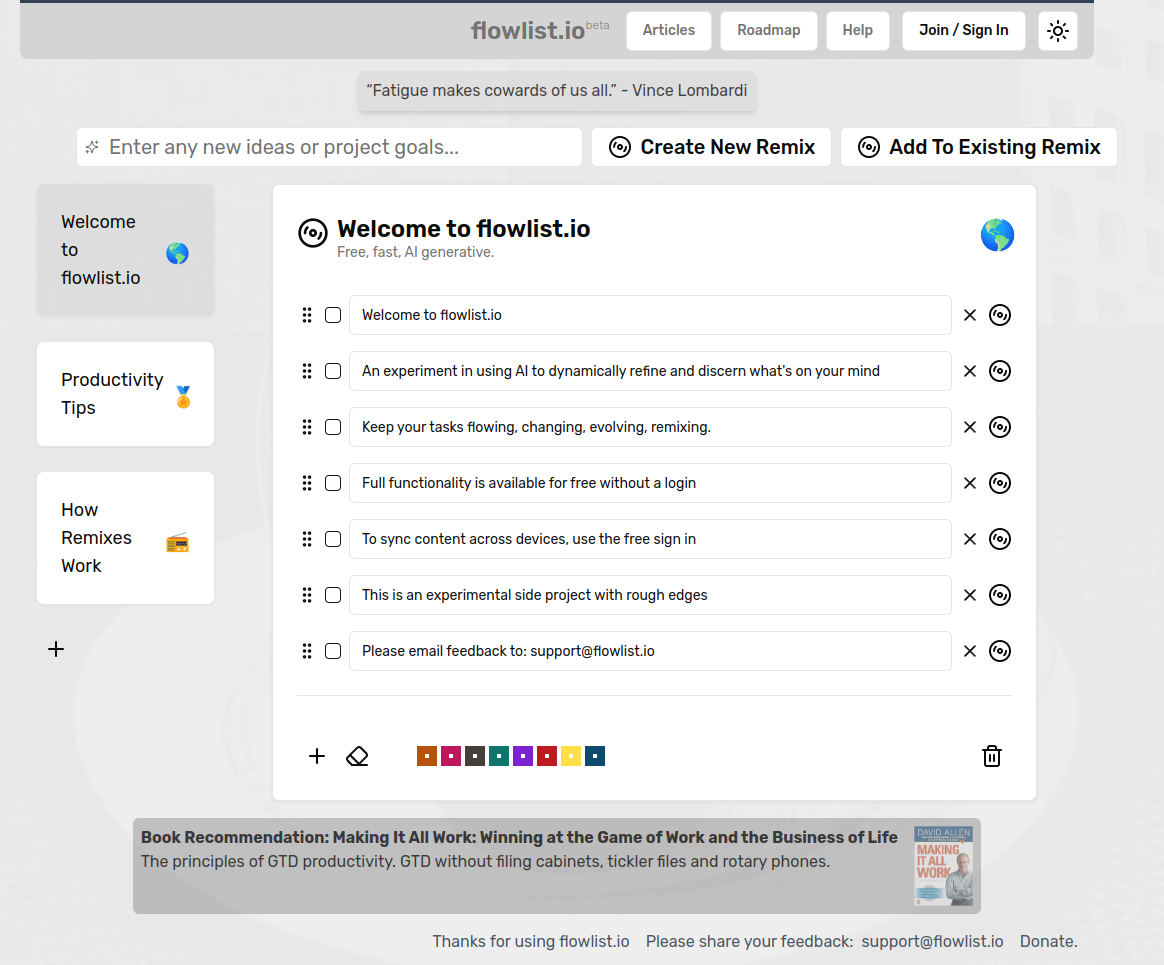Click the 'Making It All Work' book cover thumbnail
Screen dimensions: 1164x965
(x=944, y=866)
